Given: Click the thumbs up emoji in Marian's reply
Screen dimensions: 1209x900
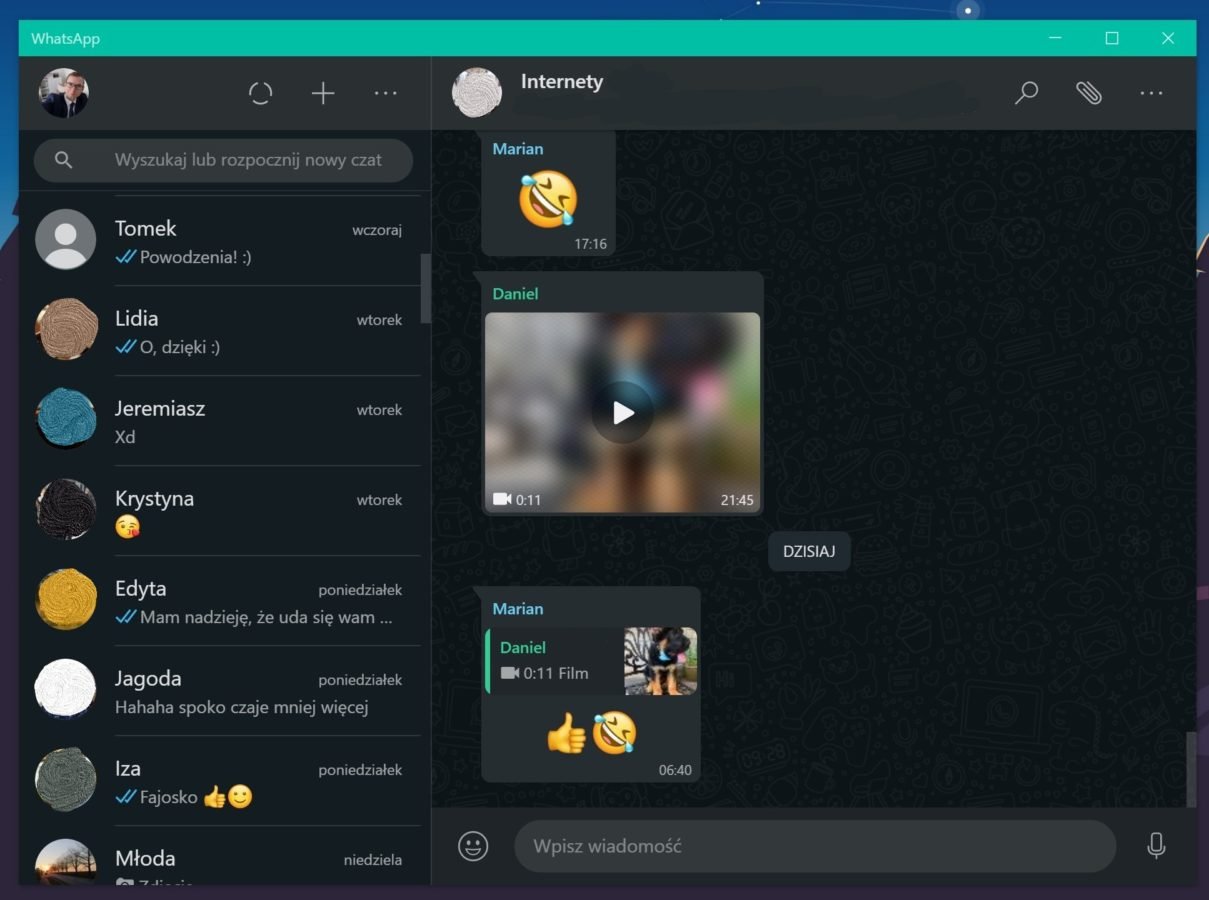Looking at the screenshot, I should (x=566, y=734).
